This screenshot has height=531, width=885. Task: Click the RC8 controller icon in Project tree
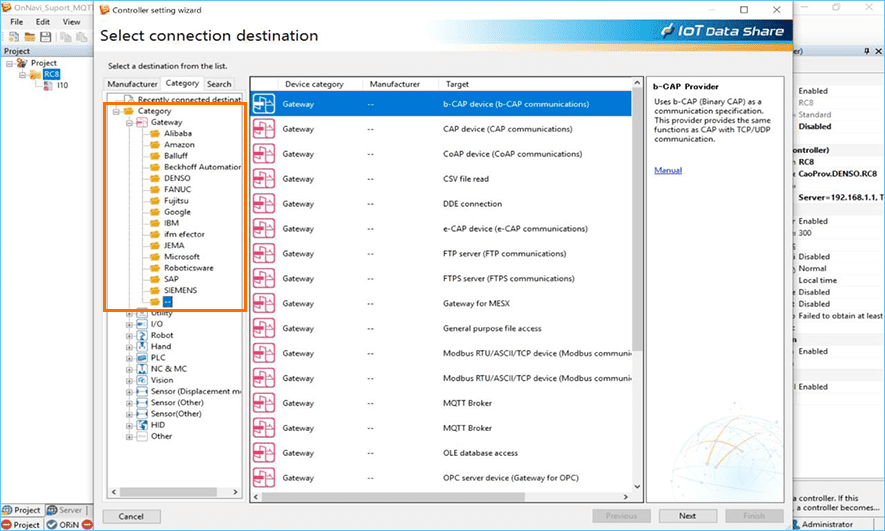point(35,74)
